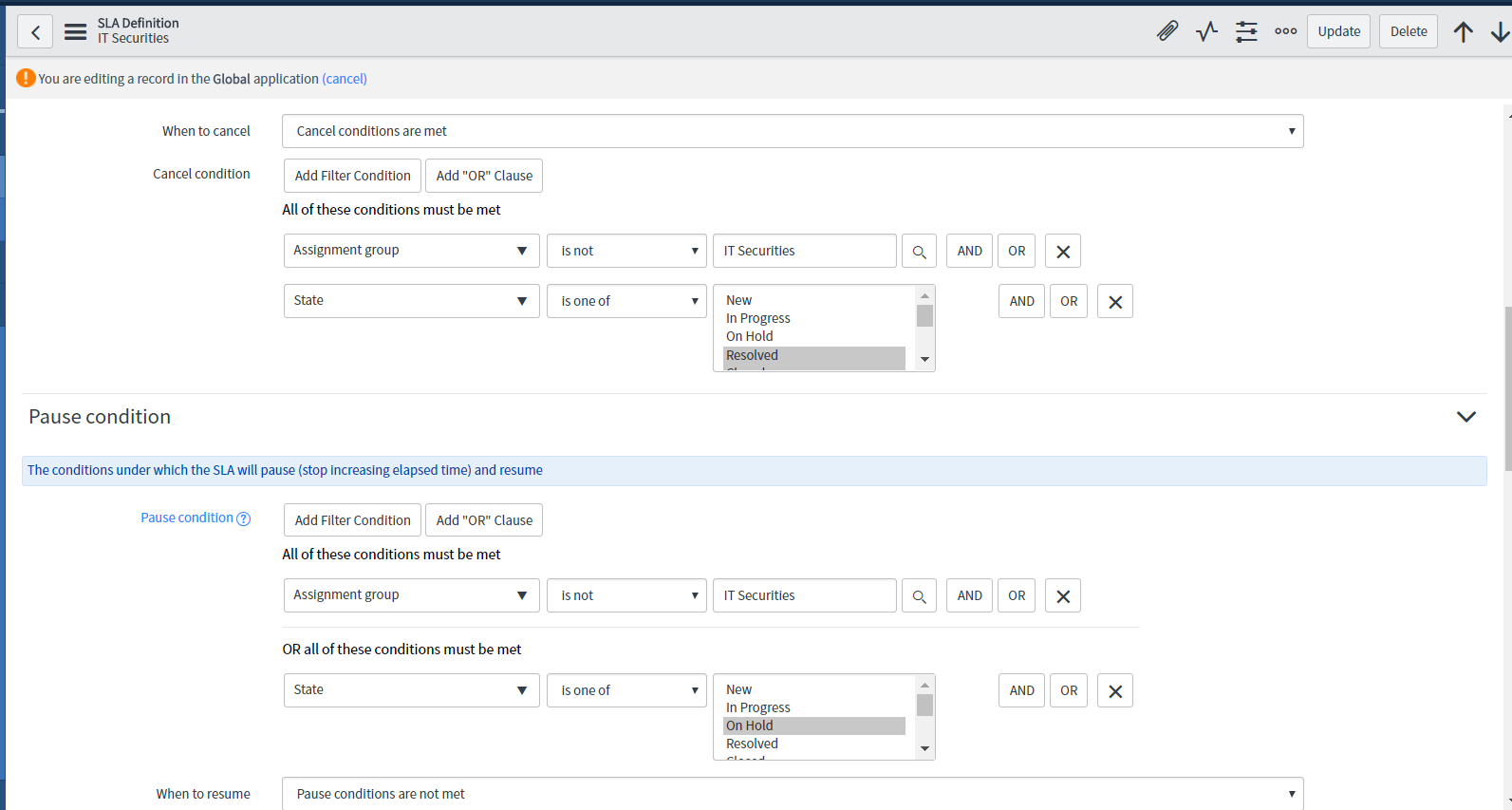Add AND to Assignment group row in Cancel condition

pos(970,252)
